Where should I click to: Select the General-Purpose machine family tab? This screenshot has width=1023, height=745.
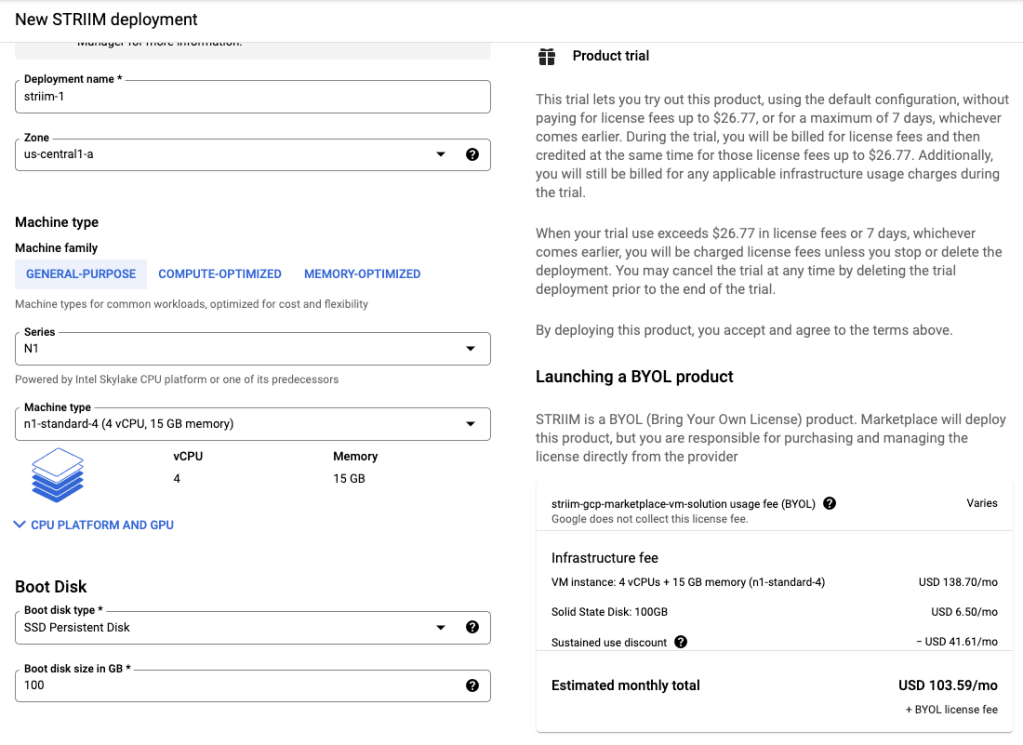pyautogui.click(x=81, y=274)
